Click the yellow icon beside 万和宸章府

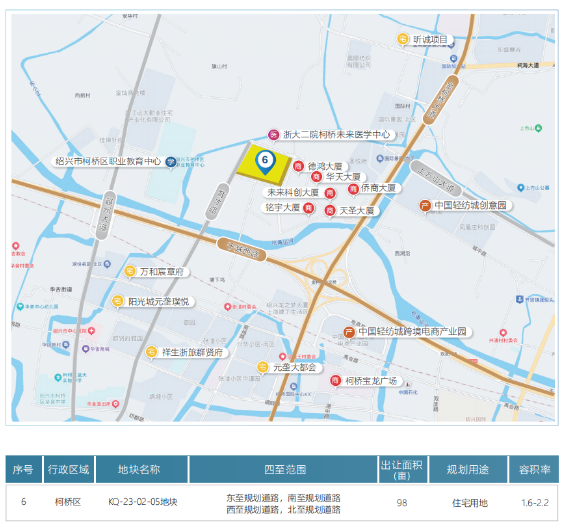130,271
